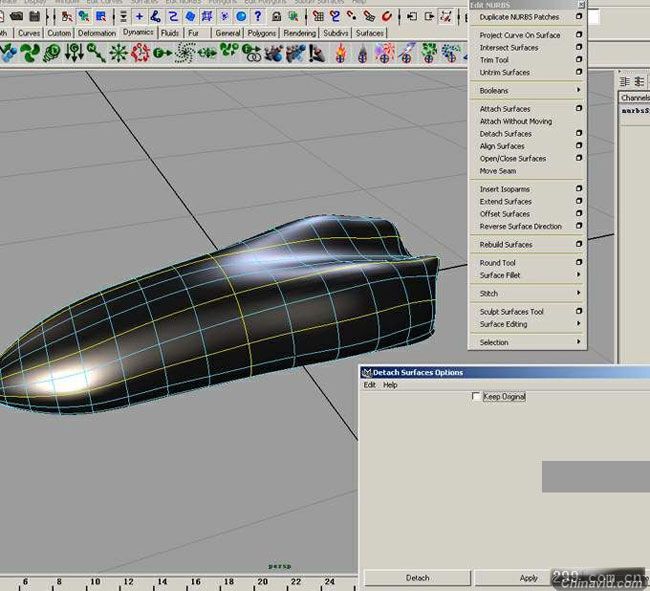The image size is (650, 591).
Task: Open the Insert Isoparms option box
Action: (x=579, y=189)
